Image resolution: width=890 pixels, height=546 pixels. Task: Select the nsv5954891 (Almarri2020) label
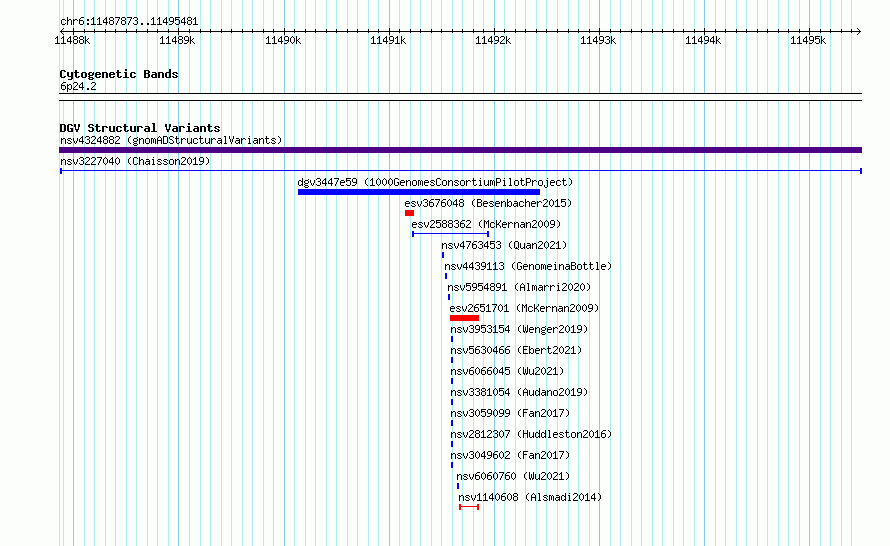519,287
